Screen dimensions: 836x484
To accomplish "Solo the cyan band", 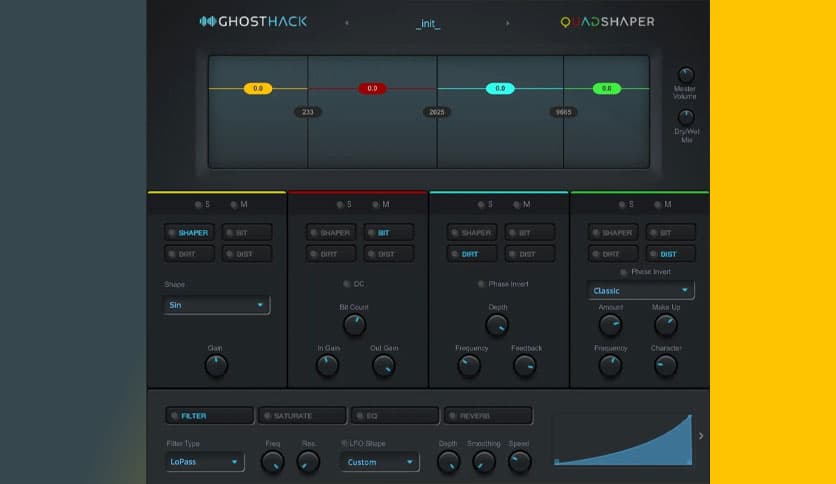I will [x=481, y=204].
